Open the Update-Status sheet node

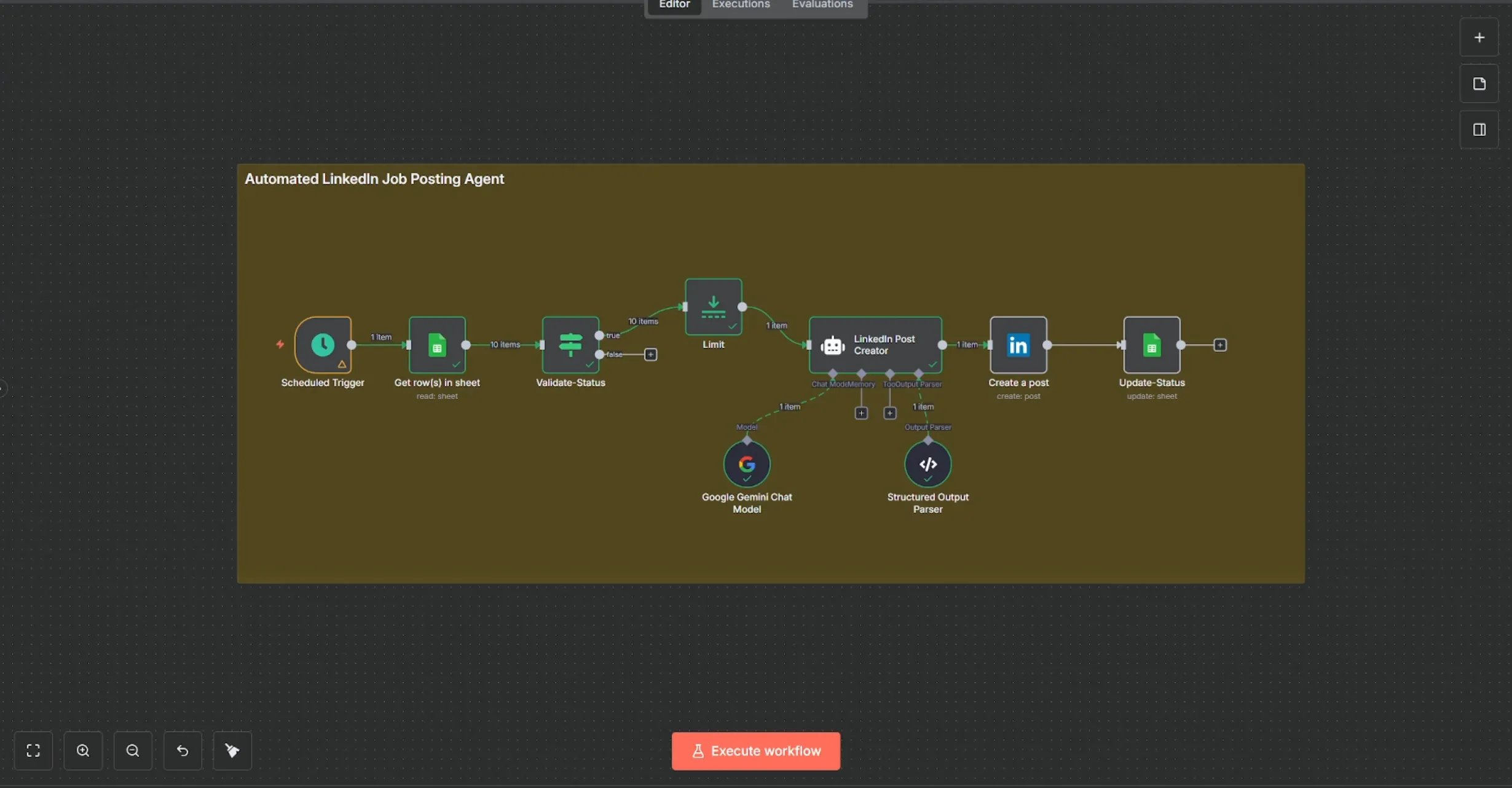coord(1152,345)
